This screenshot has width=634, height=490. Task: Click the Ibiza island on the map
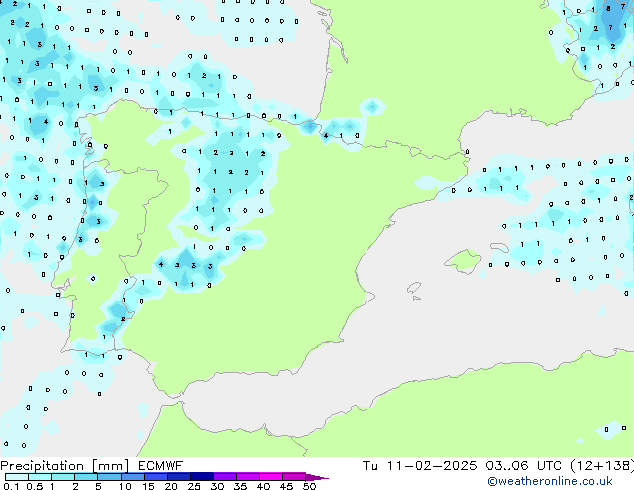point(414,288)
